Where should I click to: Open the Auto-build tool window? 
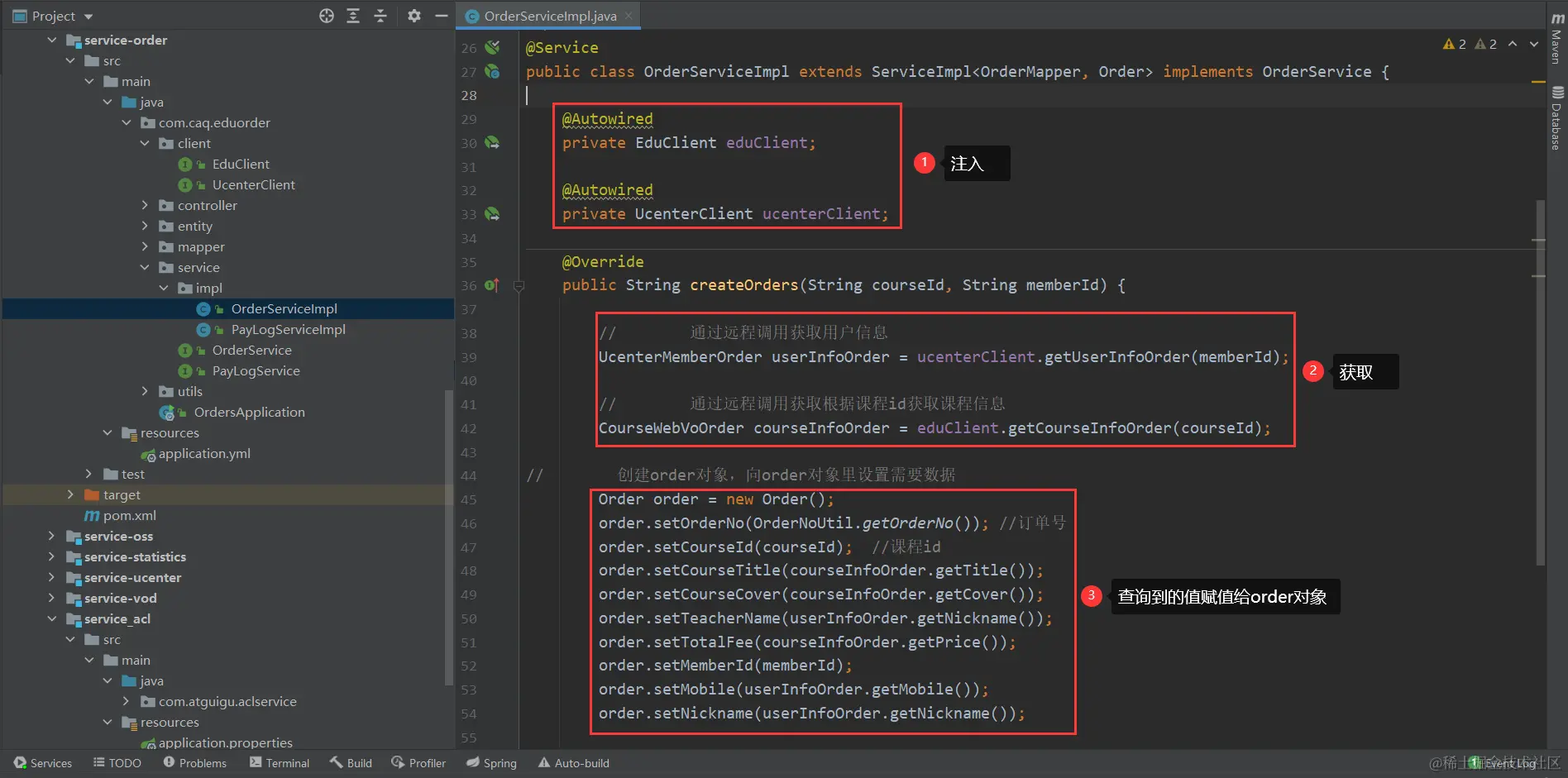tap(573, 762)
